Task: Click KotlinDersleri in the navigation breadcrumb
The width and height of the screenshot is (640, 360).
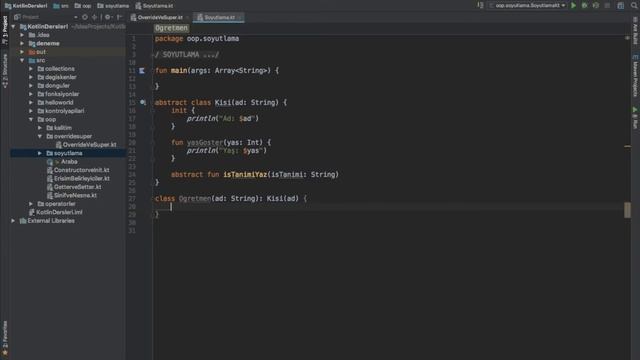Action: [x=26, y=6]
